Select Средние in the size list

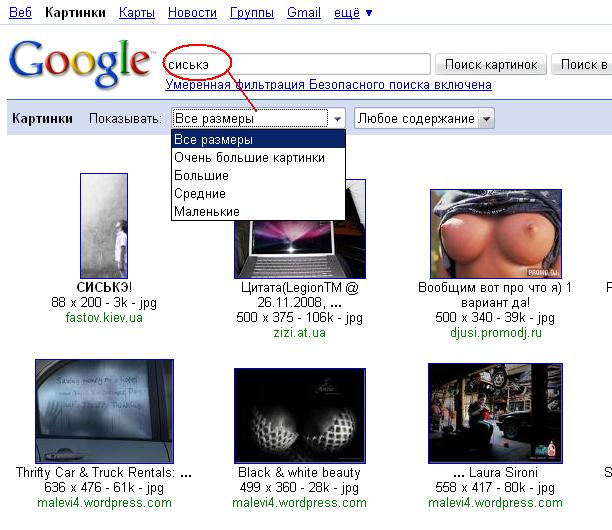point(258,193)
